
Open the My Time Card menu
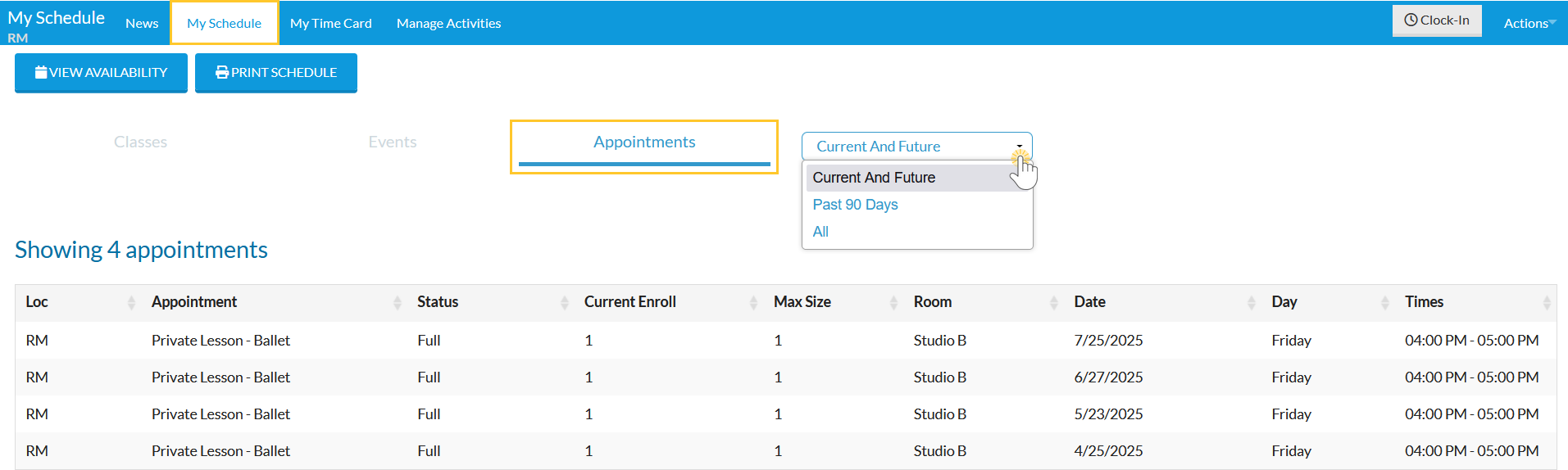pos(330,24)
